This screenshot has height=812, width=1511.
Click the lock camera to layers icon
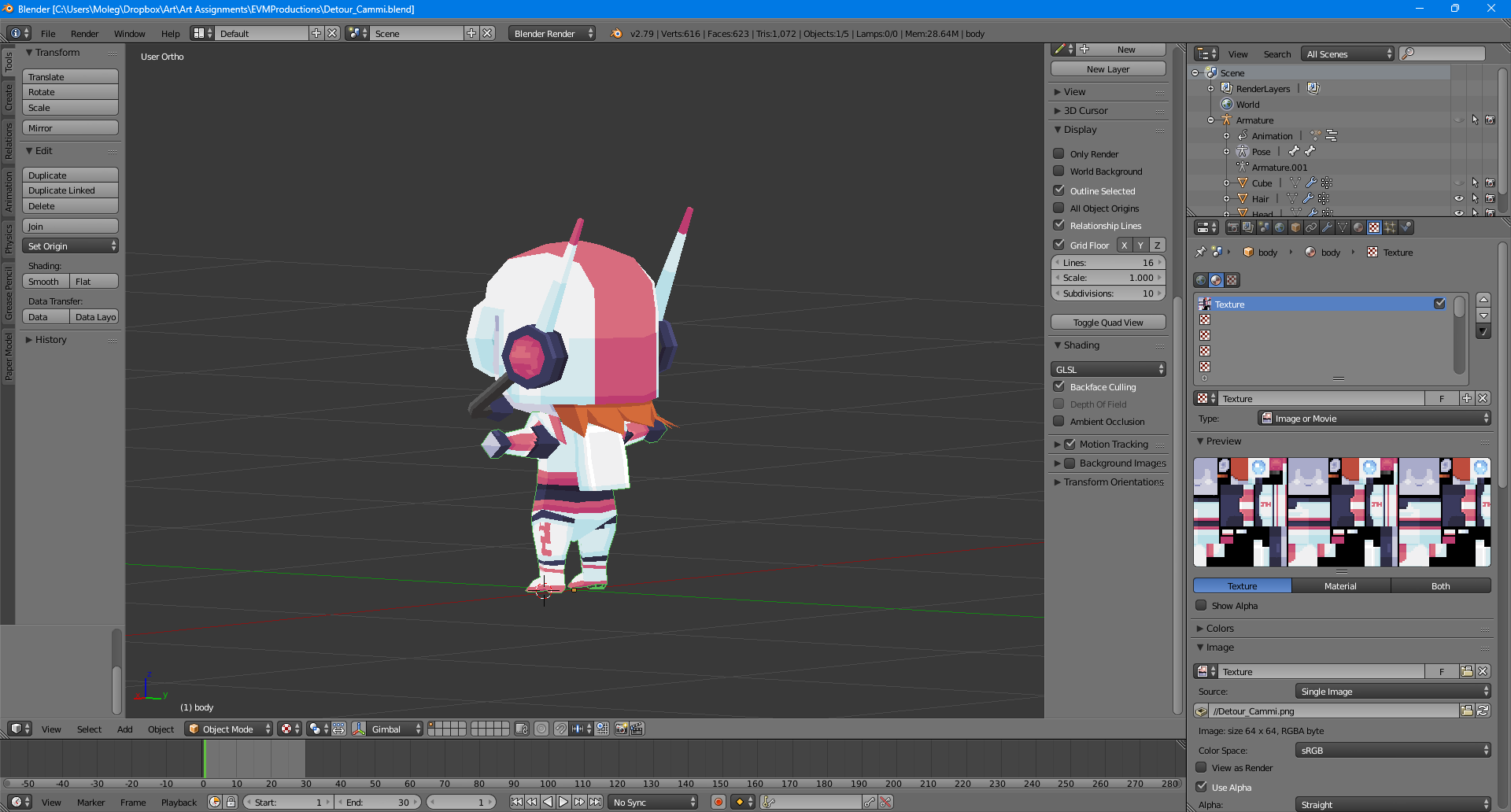coord(522,729)
